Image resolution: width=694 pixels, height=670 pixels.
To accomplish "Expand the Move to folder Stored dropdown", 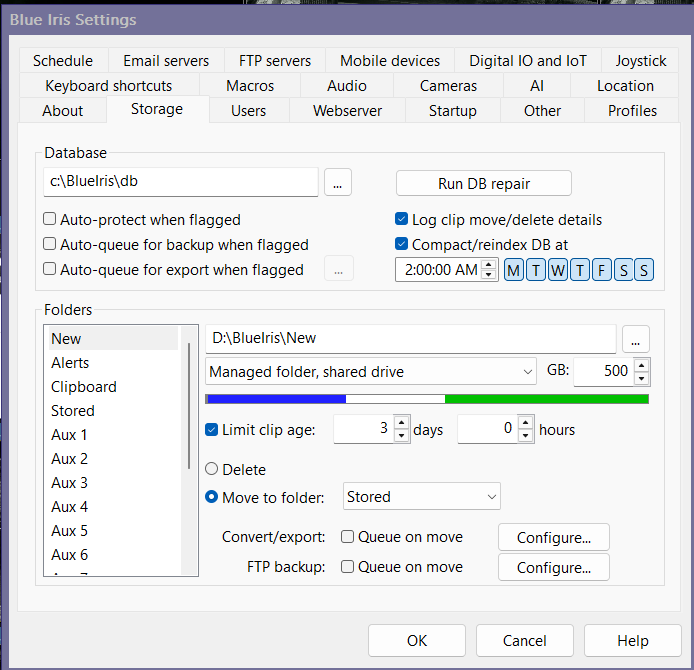I will [421, 497].
